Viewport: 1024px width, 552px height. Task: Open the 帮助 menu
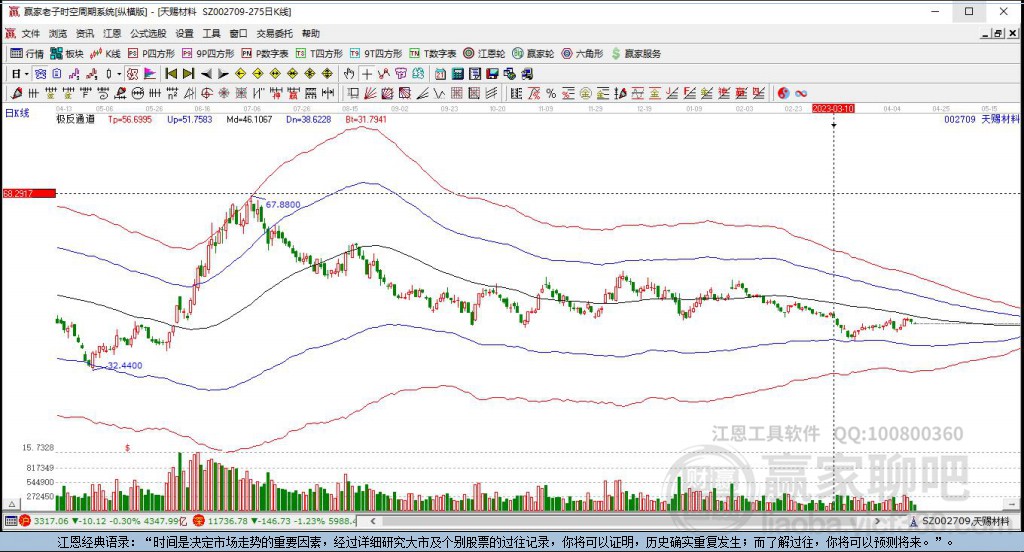pos(311,33)
